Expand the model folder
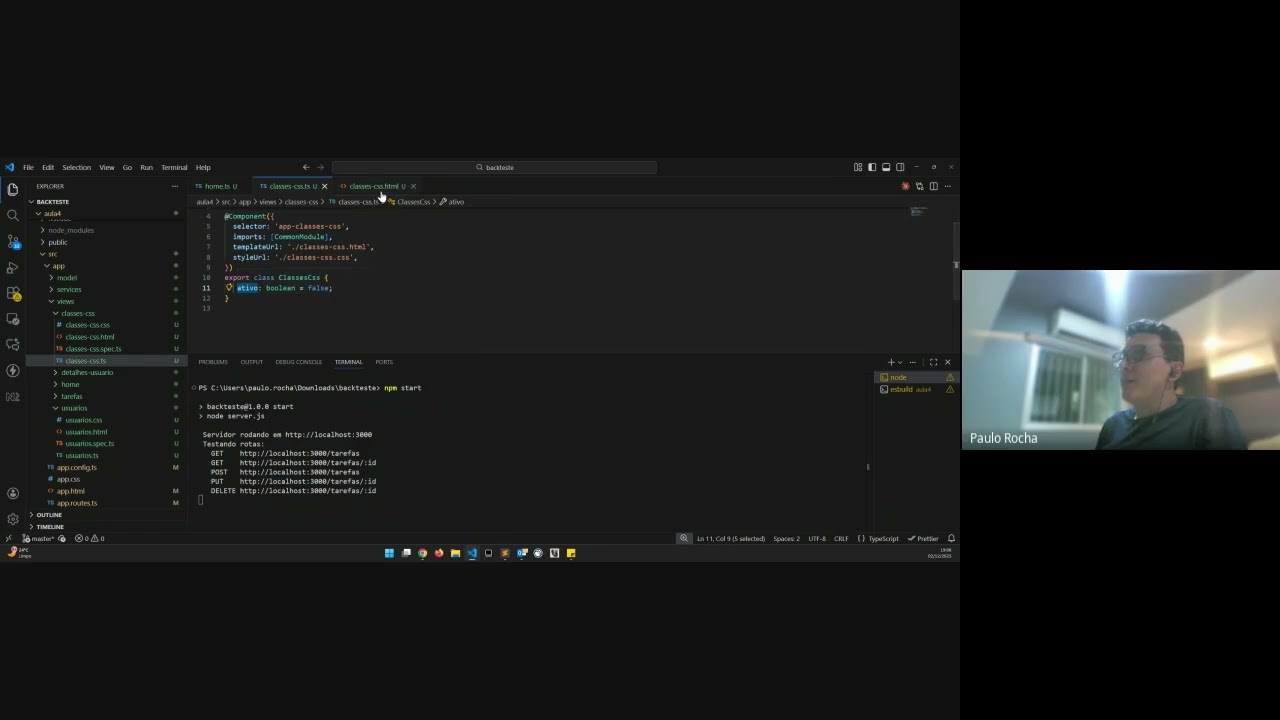 pyautogui.click(x=105, y=278)
